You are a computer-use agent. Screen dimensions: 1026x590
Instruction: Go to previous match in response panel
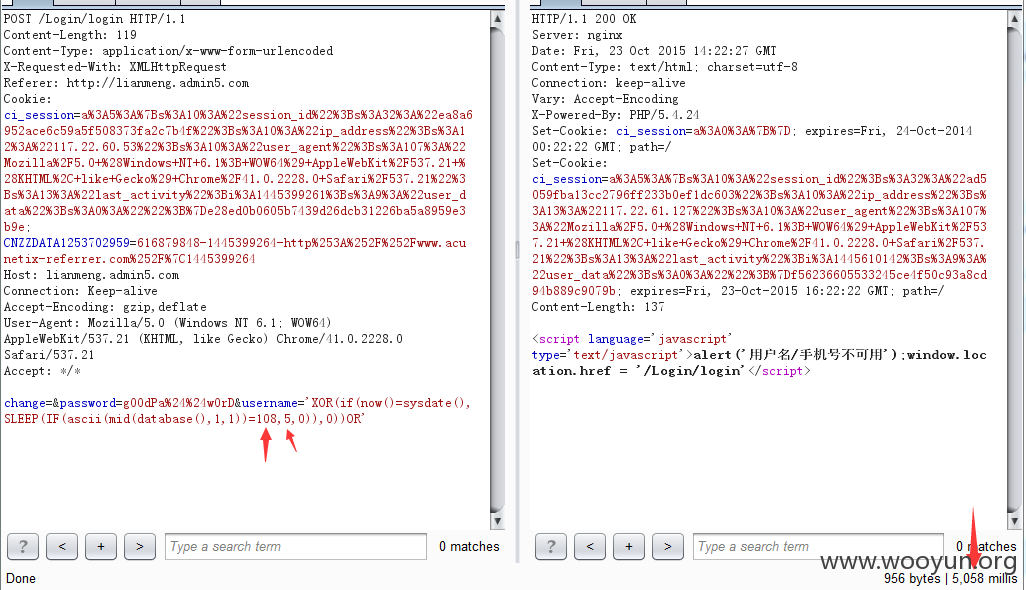click(590, 546)
